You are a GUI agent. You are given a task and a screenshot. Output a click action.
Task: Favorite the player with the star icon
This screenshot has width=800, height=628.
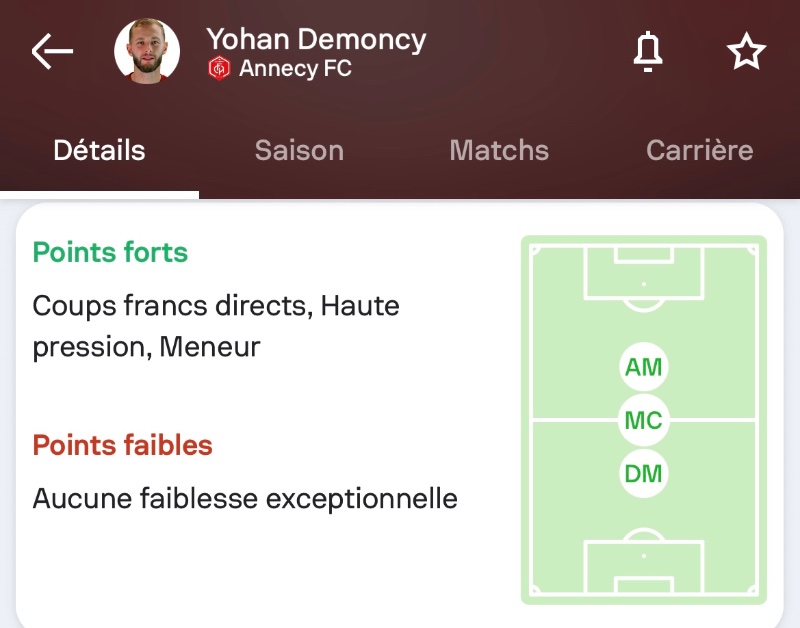pyautogui.click(x=746, y=52)
